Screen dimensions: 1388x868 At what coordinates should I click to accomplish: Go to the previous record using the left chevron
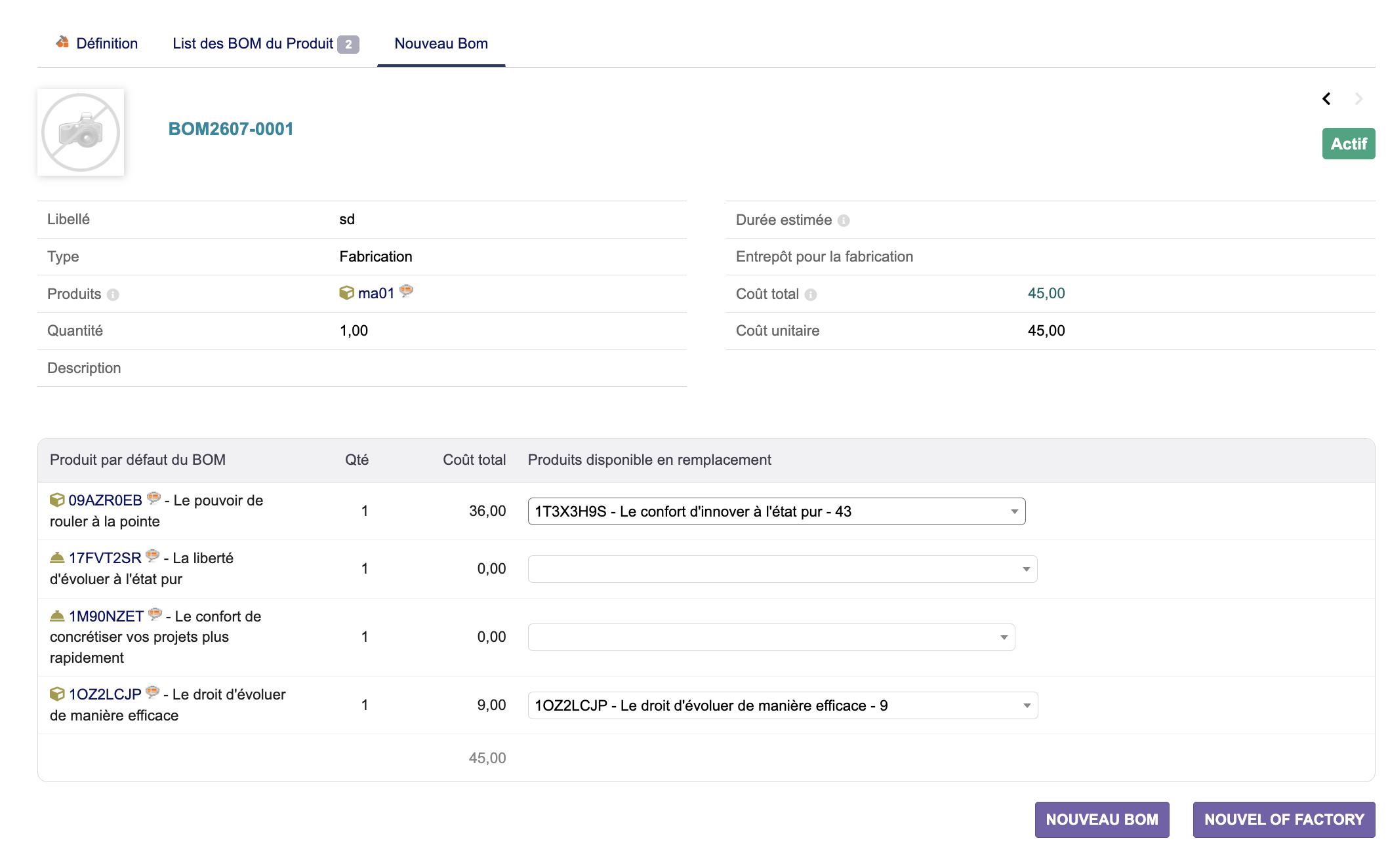tap(1326, 98)
